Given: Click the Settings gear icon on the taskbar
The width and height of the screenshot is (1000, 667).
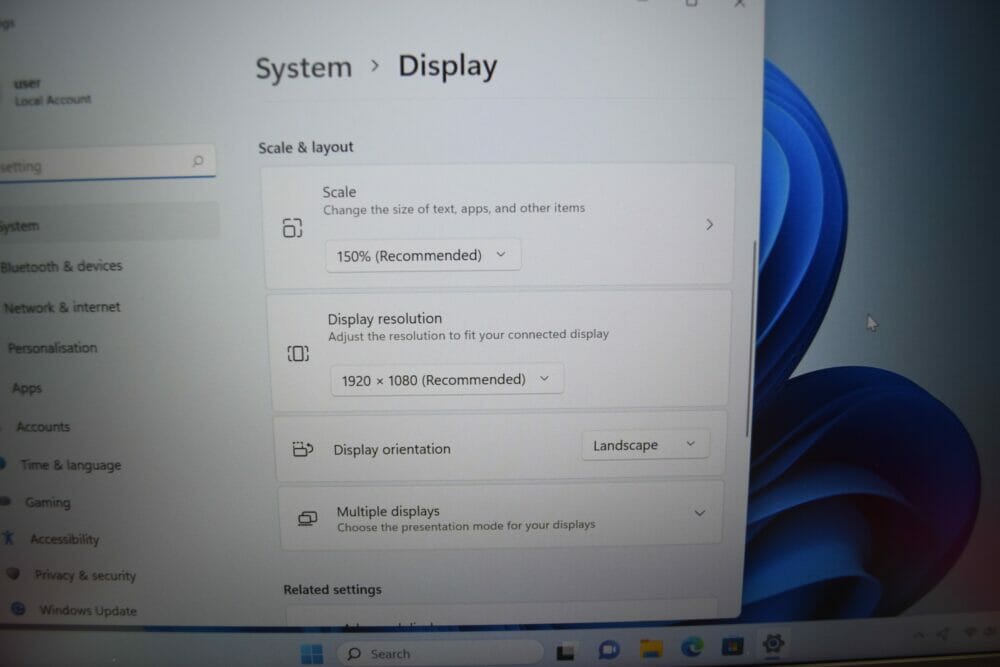Looking at the screenshot, I should point(773,644).
